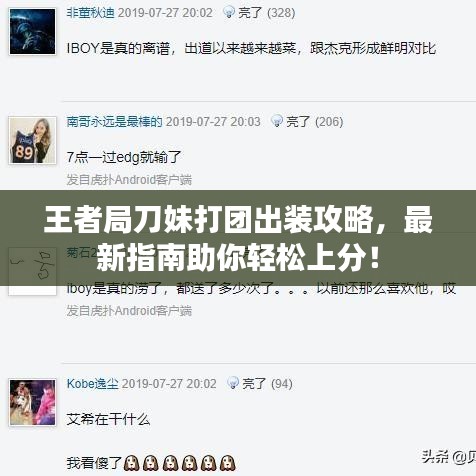Image resolution: width=476 pixels, height=476 pixels.
Task: Click 亮了 (94) on Kobe逸尘's comment
Action: coord(267,383)
